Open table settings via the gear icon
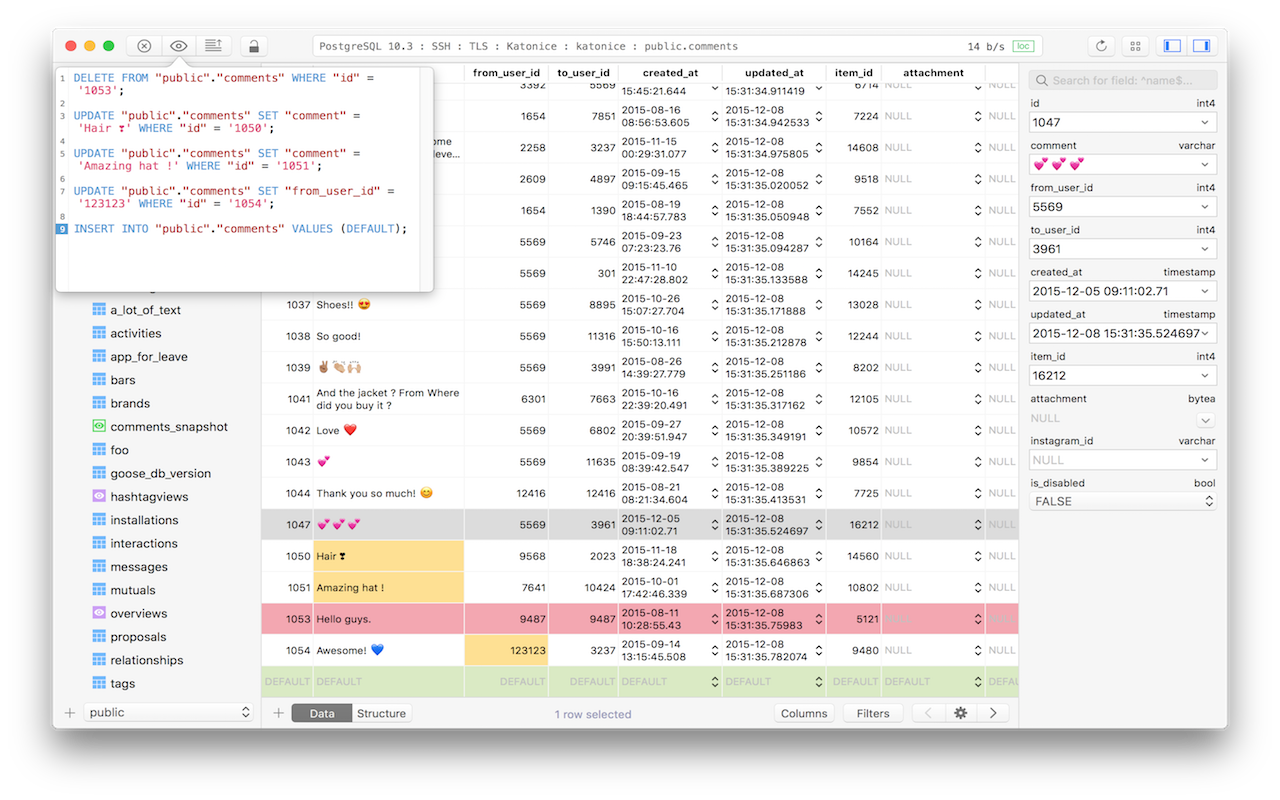The width and height of the screenshot is (1280, 800). point(961,712)
